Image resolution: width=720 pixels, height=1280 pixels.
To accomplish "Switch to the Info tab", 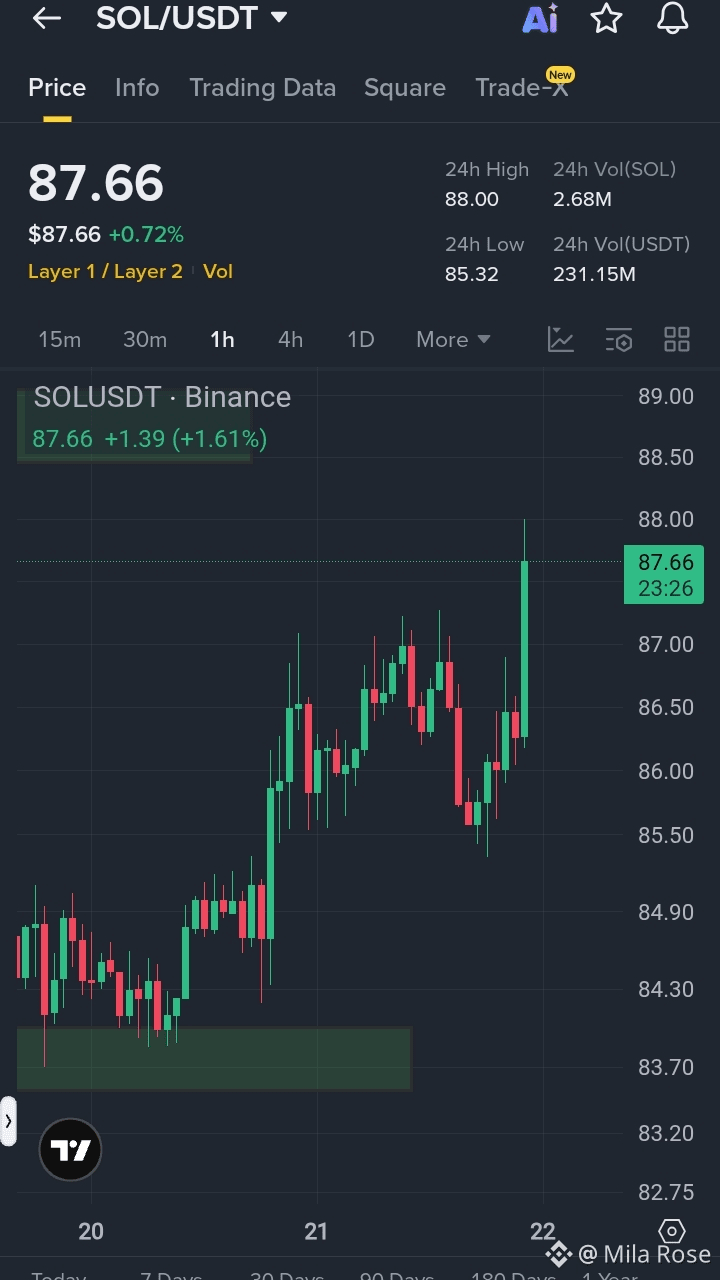I will [137, 88].
